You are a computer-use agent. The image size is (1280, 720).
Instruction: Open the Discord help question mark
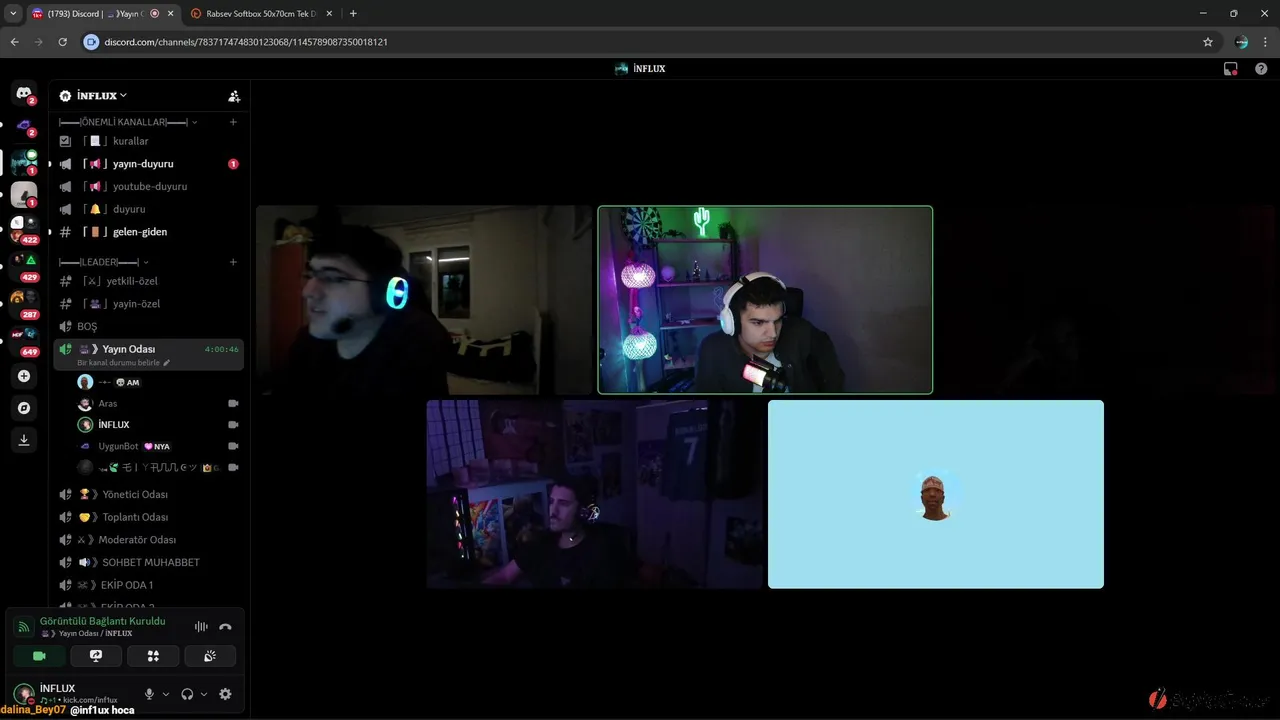pos(1261,69)
